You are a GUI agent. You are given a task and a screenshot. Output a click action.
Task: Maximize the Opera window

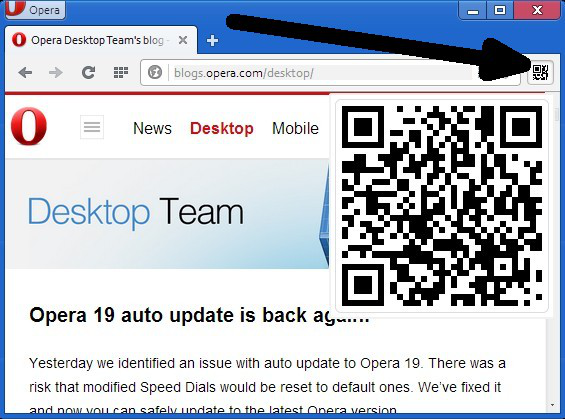500,10
